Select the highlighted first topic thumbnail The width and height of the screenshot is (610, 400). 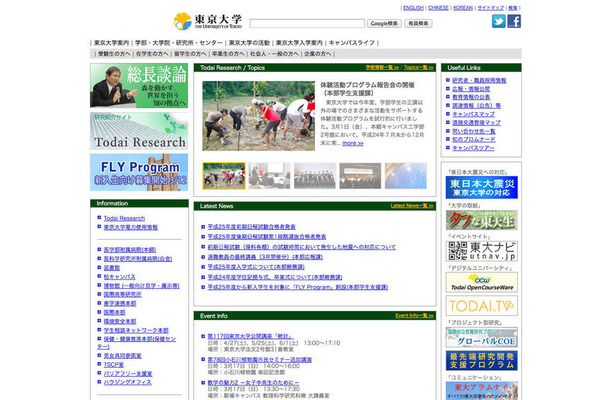point(224,176)
